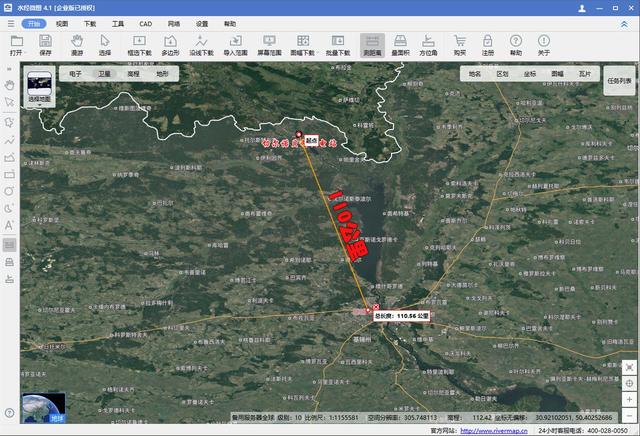This screenshot has height=436, width=640.
Task: Open the CAD ribbon tab
Action: click(146, 24)
